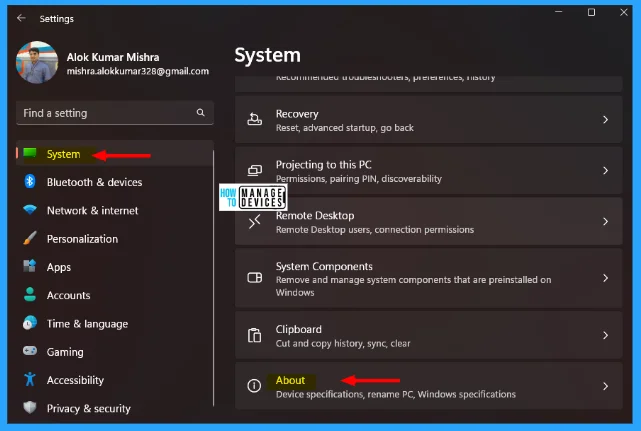This screenshot has width=641, height=431.
Task: Click the Personalization paintbrush icon
Action: point(30,238)
